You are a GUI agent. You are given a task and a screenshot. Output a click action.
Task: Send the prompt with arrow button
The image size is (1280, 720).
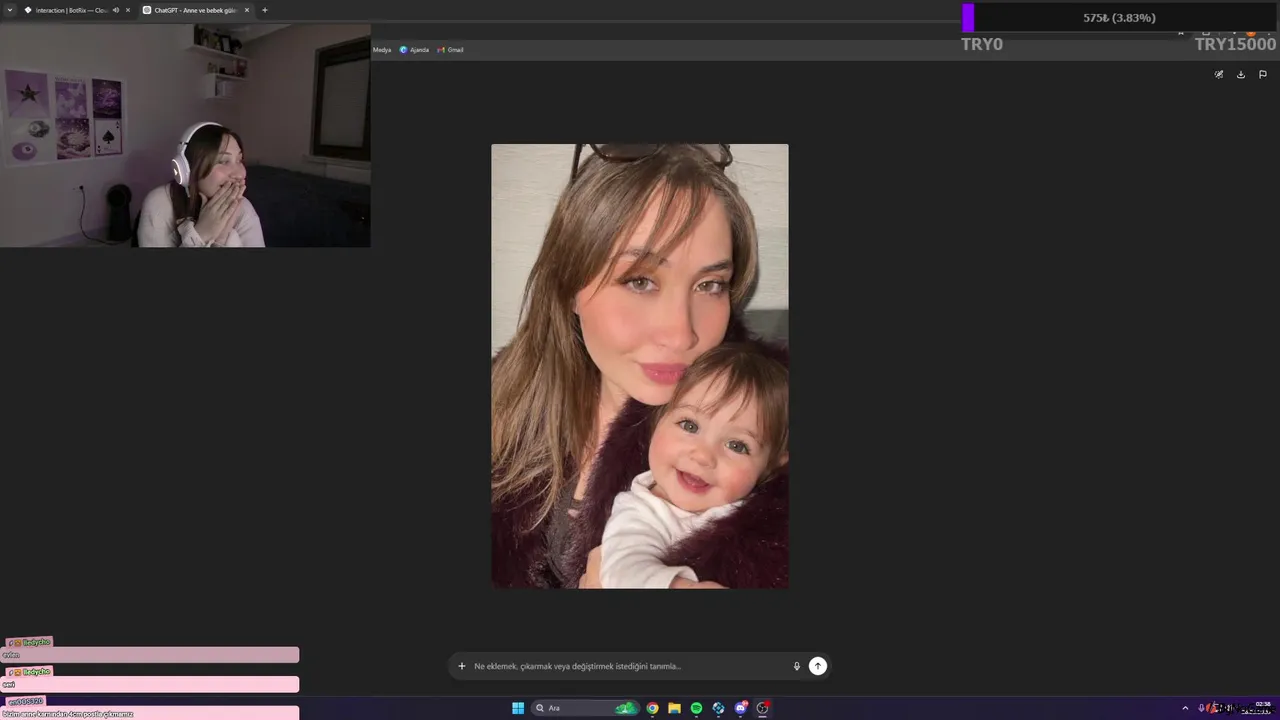[x=818, y=666]
